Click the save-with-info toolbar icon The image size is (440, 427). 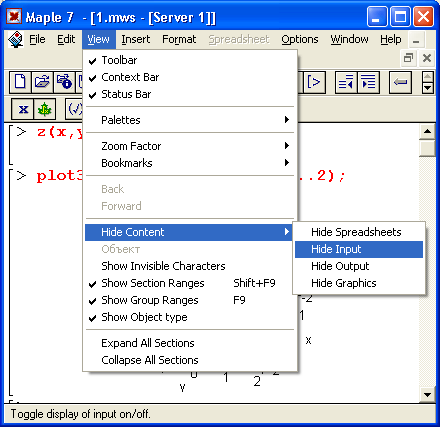pos(64,82)
